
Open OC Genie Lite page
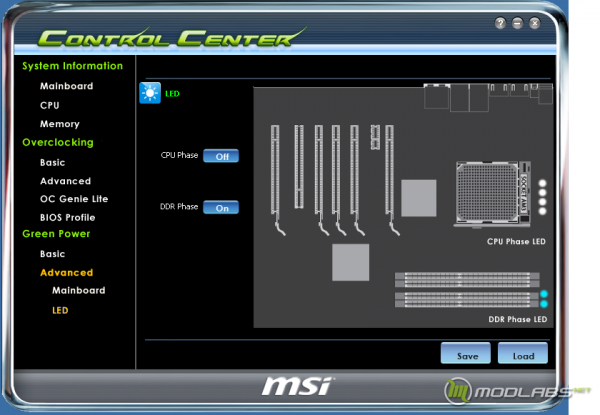74,199
